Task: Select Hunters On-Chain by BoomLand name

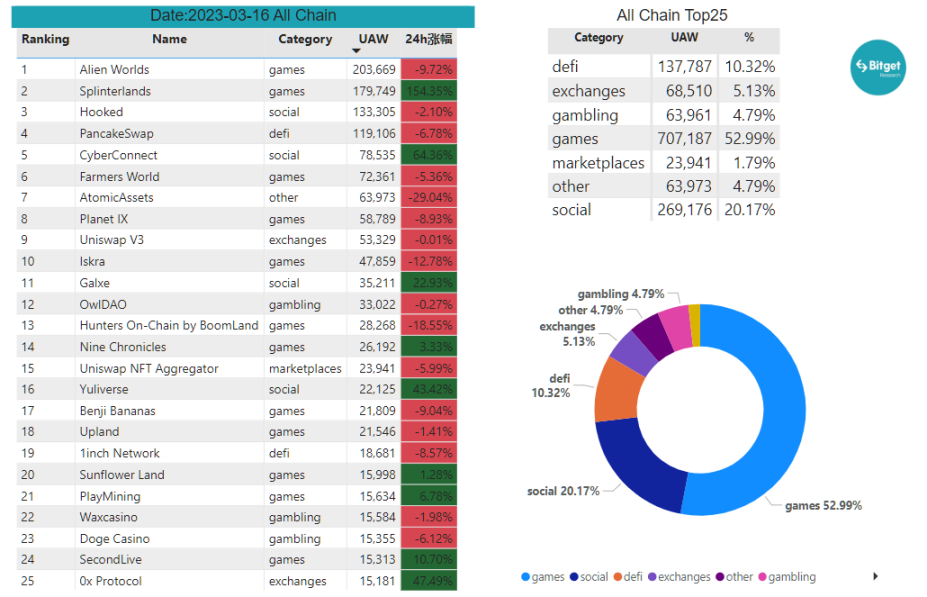Action: 169,325
